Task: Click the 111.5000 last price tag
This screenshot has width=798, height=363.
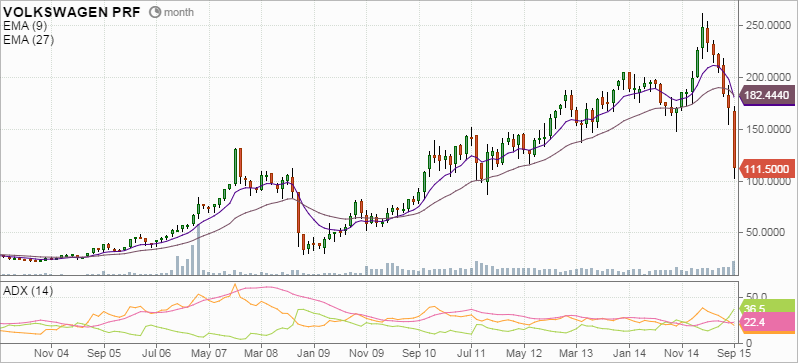Action: point(766,169)
